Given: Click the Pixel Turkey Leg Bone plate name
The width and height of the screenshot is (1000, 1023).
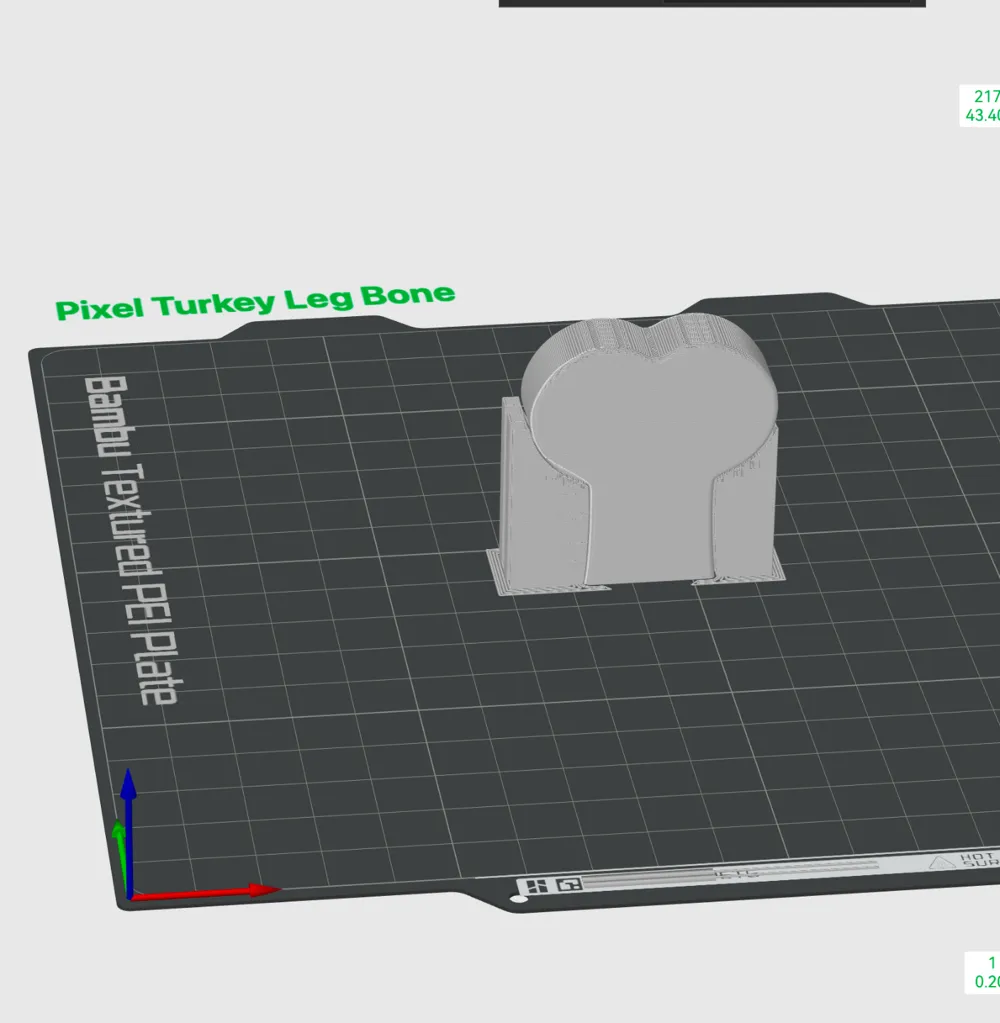Looking at the screenshot, I should [x=255, y=302].
